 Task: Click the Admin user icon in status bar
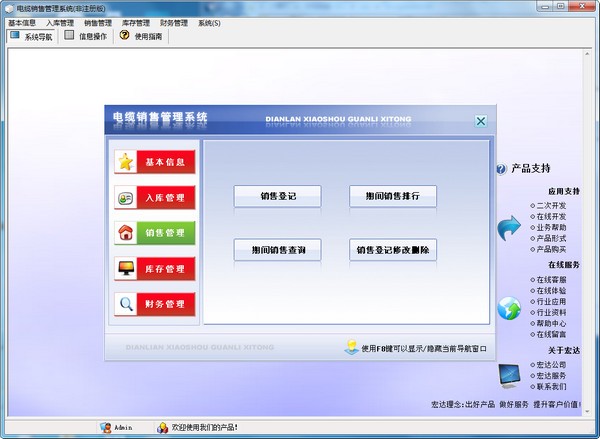point(105,427)
